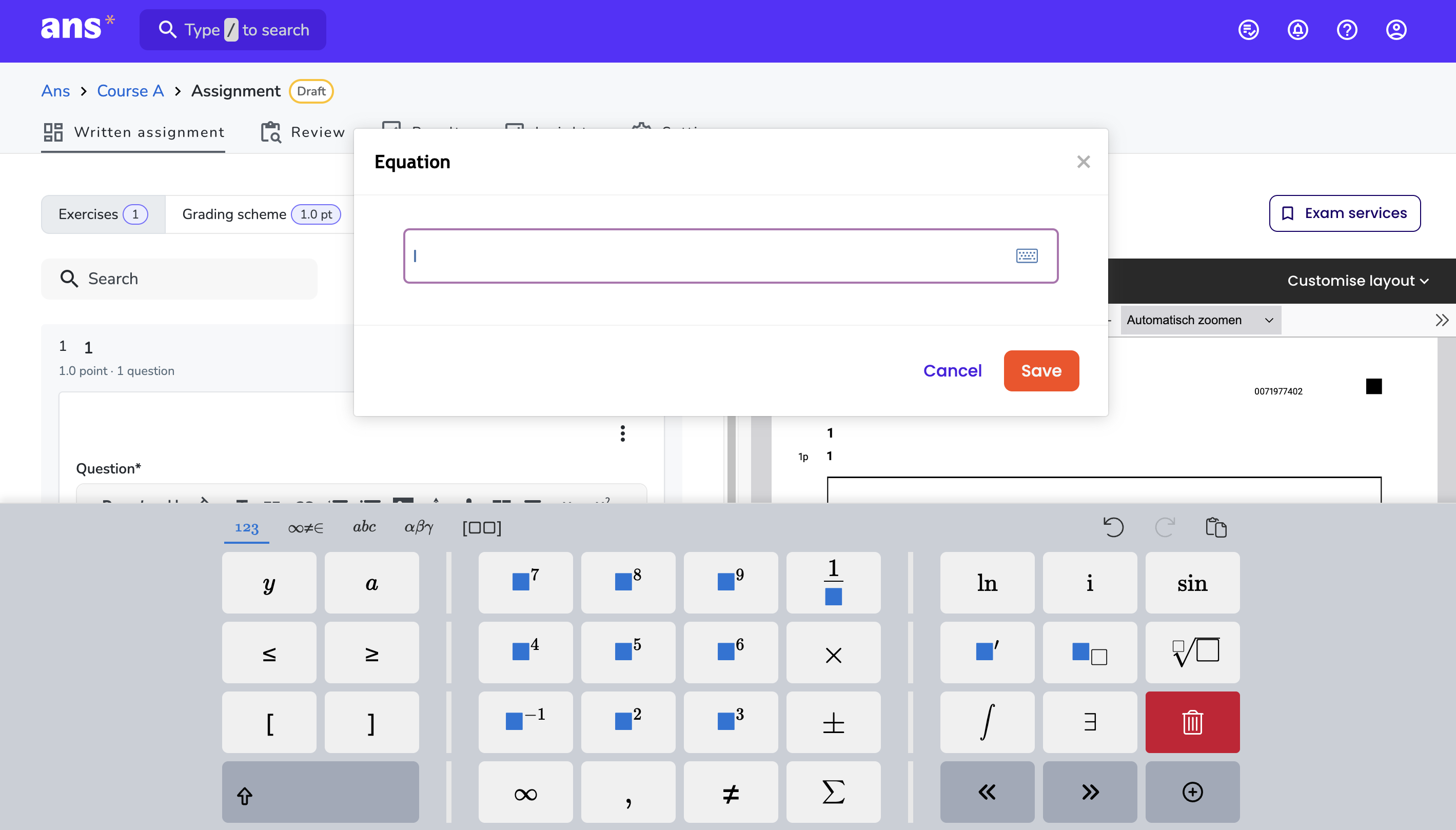Insert the comma key

pyautogui.click(x=628, y=793)
